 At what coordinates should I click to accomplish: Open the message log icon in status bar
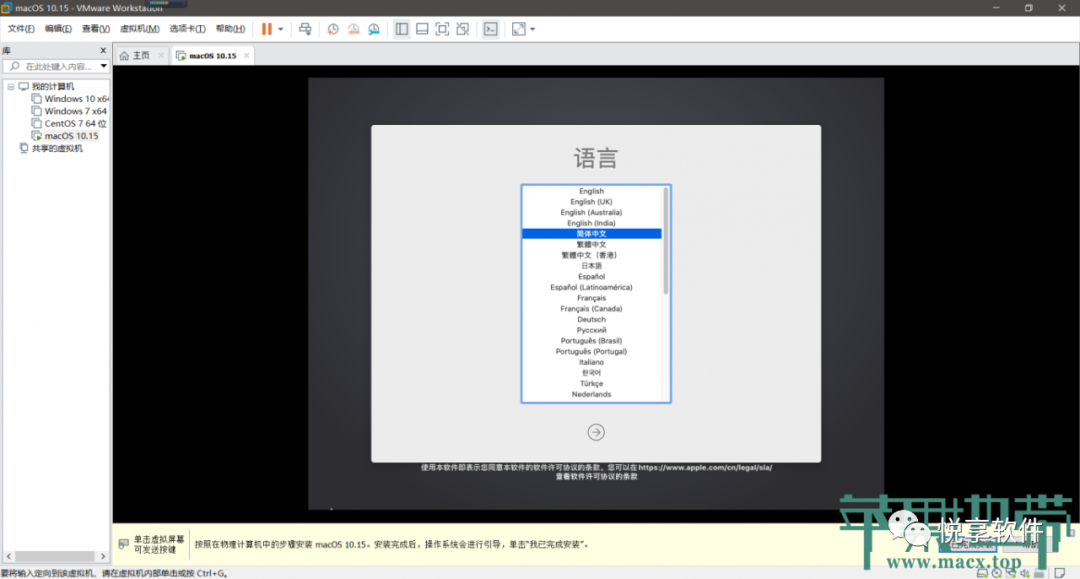point(1060,573)
